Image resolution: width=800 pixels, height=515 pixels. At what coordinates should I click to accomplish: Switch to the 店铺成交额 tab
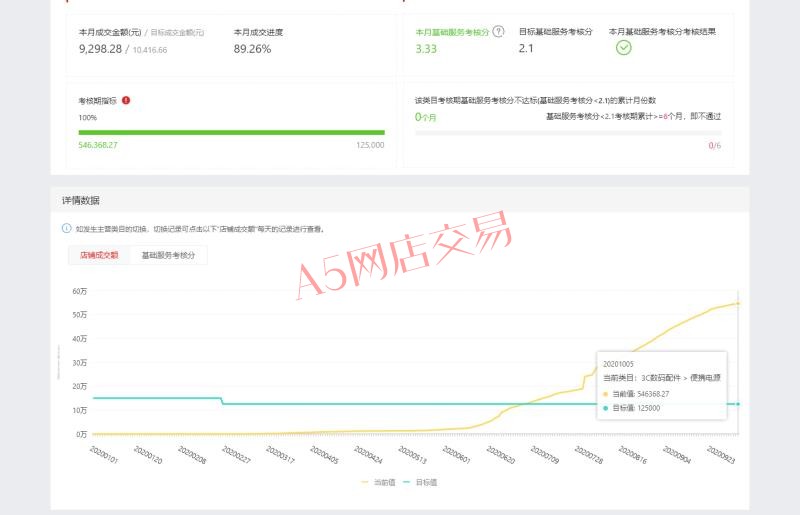pyautogui.click(x=99, y=255)
